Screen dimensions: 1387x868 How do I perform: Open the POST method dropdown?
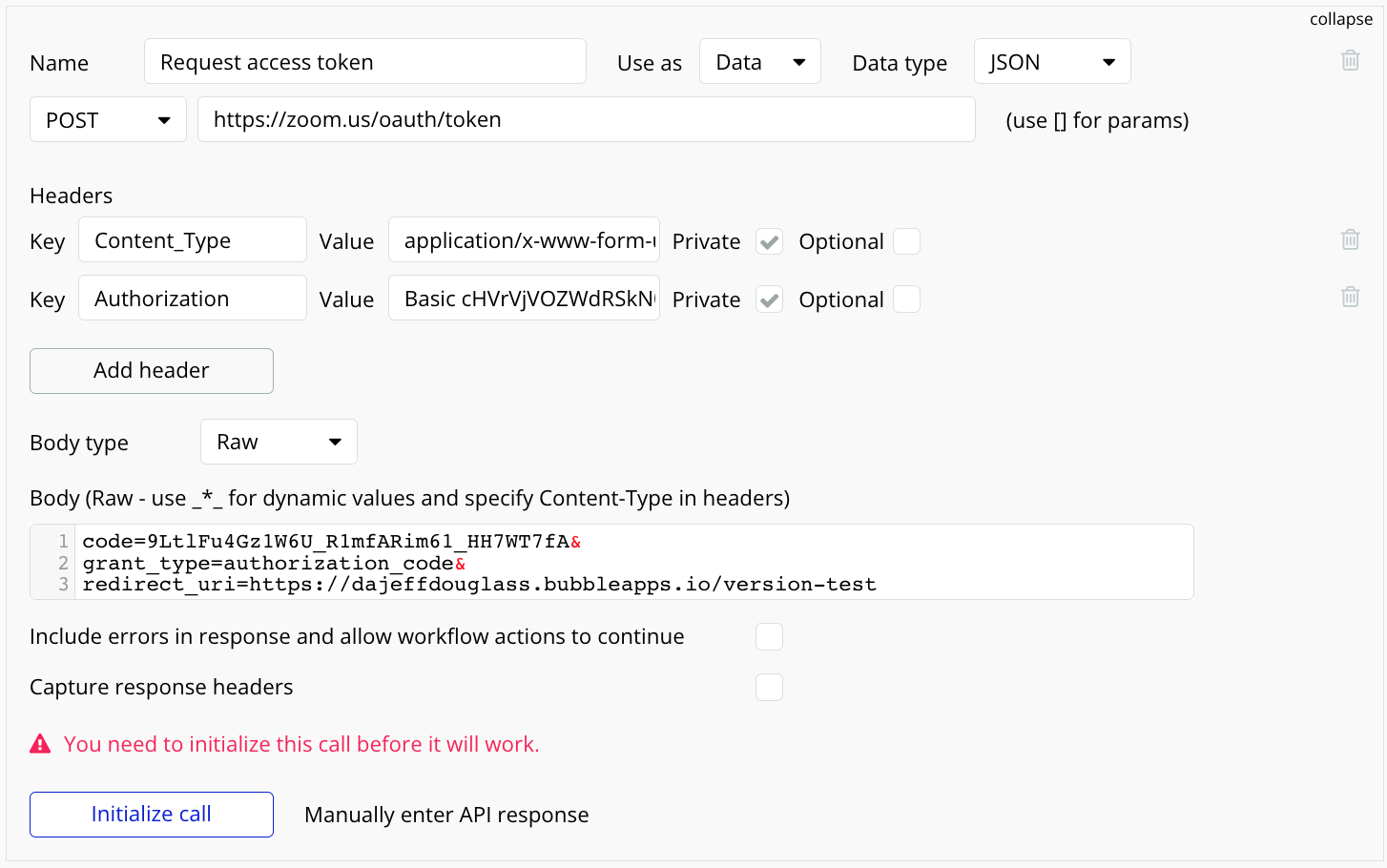point(108,120)
